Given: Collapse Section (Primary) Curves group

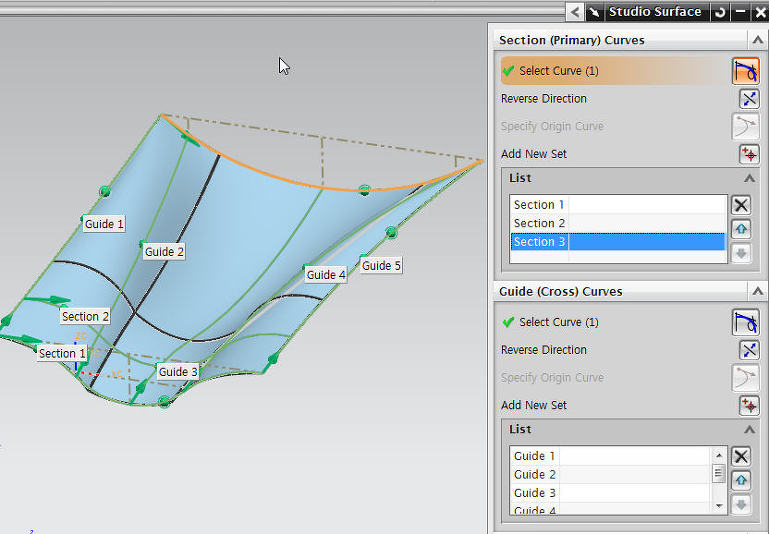Looking at the screenshot, I should (756, 40).
